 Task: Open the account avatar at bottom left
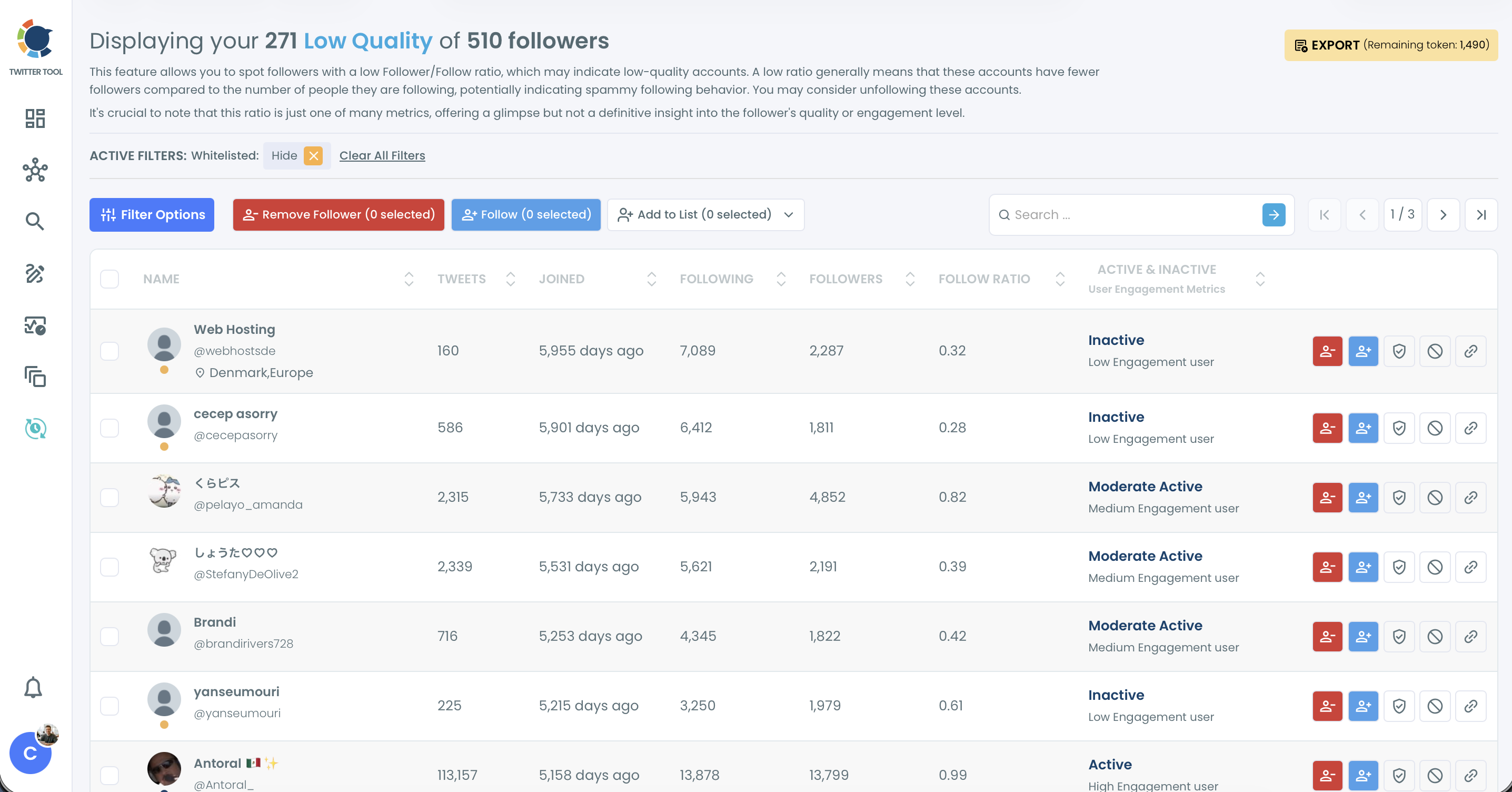click(31, 753)
